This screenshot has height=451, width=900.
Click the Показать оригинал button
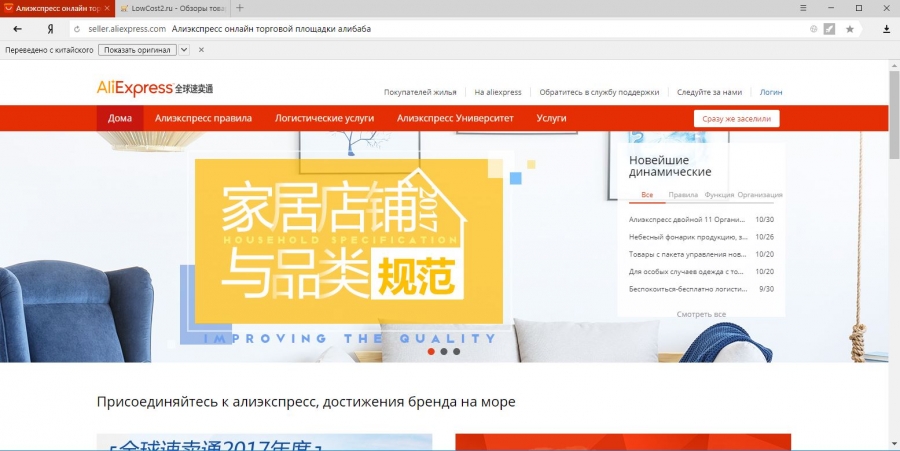[x=137, y=50]
